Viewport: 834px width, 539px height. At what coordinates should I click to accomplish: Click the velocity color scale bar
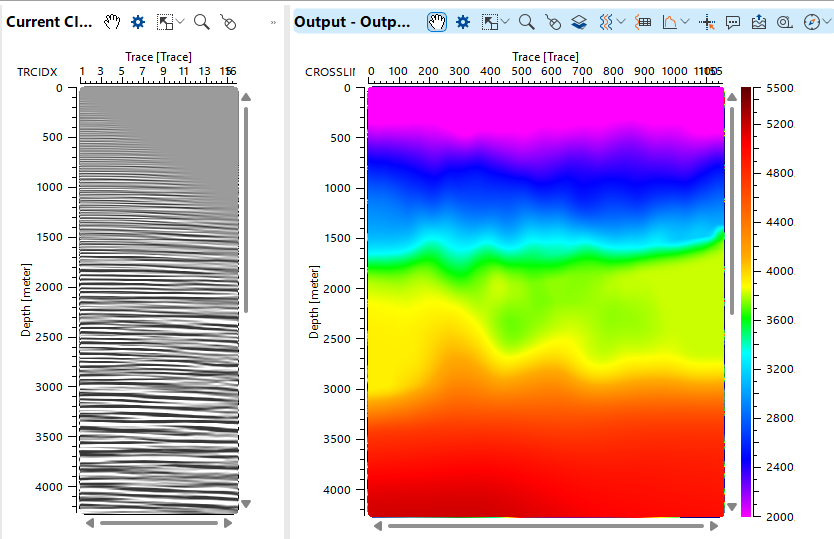(746, 300)
